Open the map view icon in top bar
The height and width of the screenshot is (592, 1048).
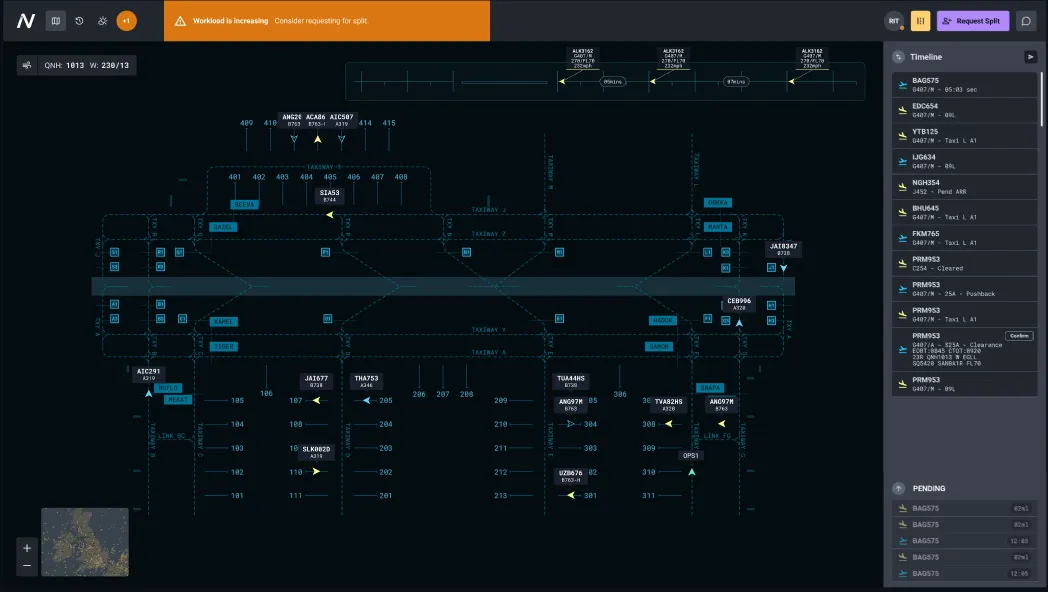[56, 20]
